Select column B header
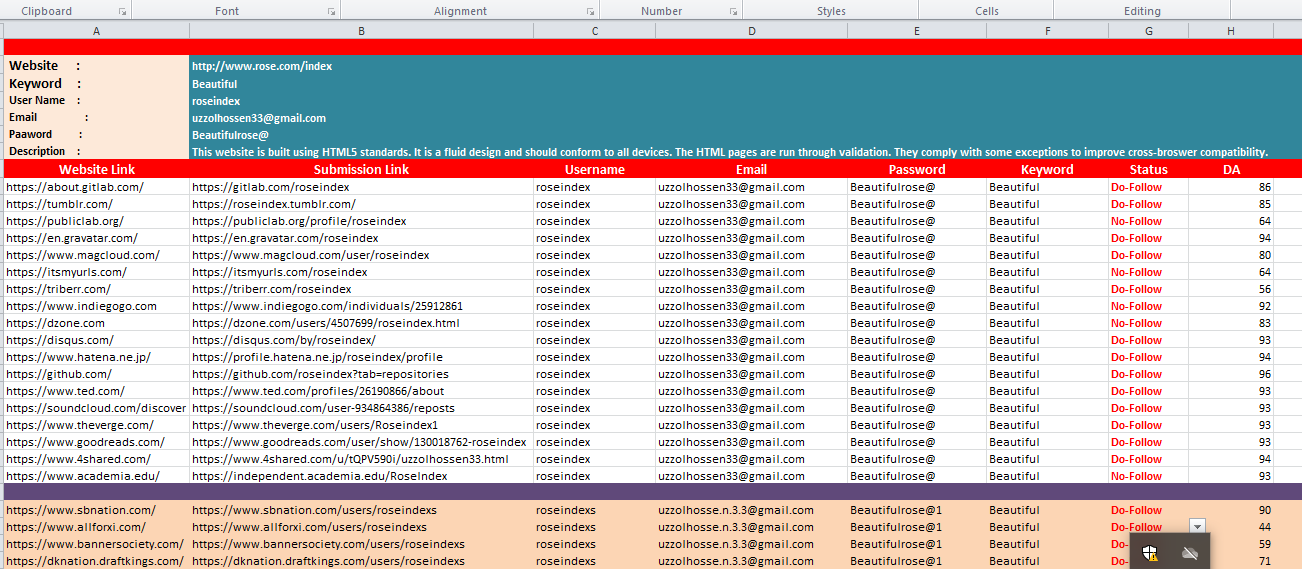 [361, 31]
